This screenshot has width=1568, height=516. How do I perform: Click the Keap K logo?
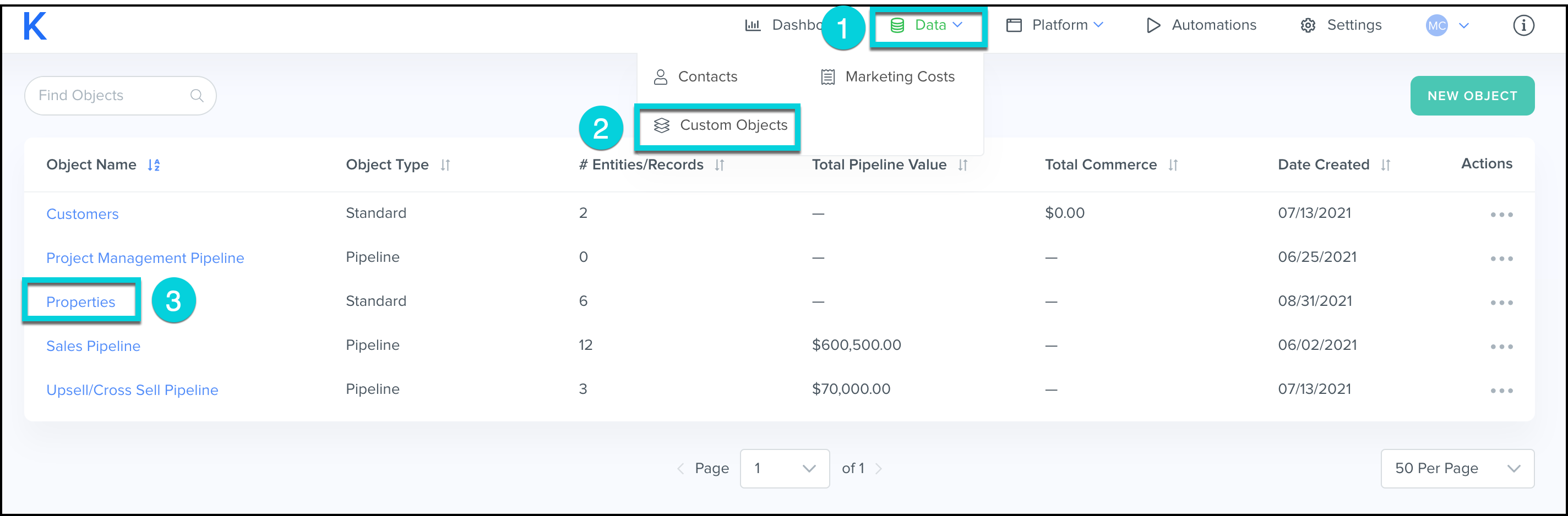tap(35, 26)
